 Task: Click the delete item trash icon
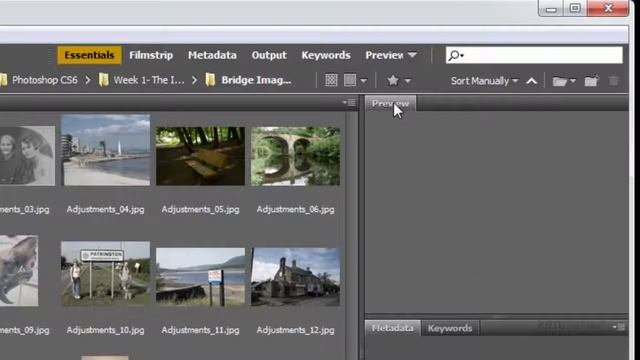tap(613, 80)
